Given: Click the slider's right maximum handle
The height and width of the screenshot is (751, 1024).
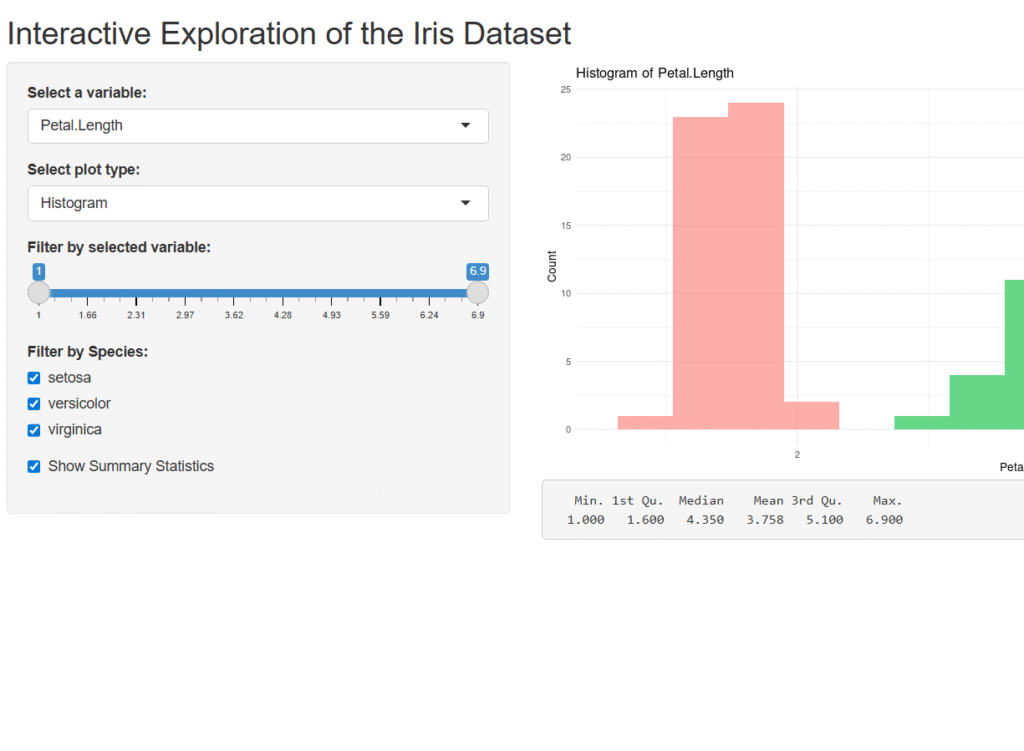Looking at the screenshot, I should pos(478,292).
